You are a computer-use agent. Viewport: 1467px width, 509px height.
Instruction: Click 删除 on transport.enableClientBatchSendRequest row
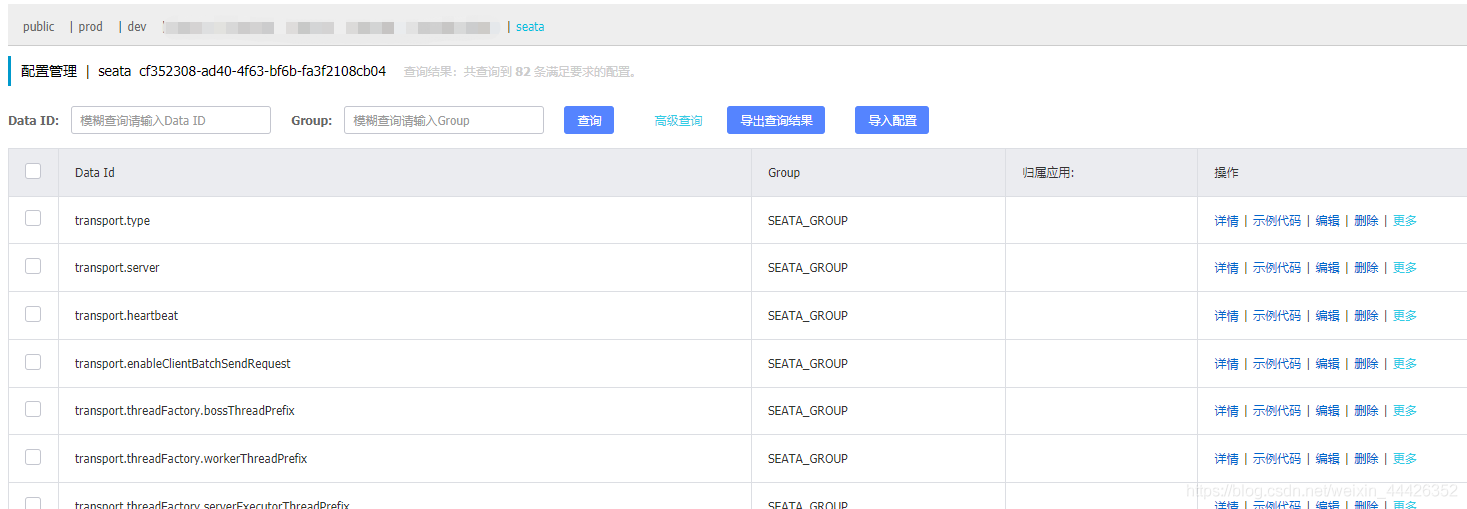click(1366, 364)
